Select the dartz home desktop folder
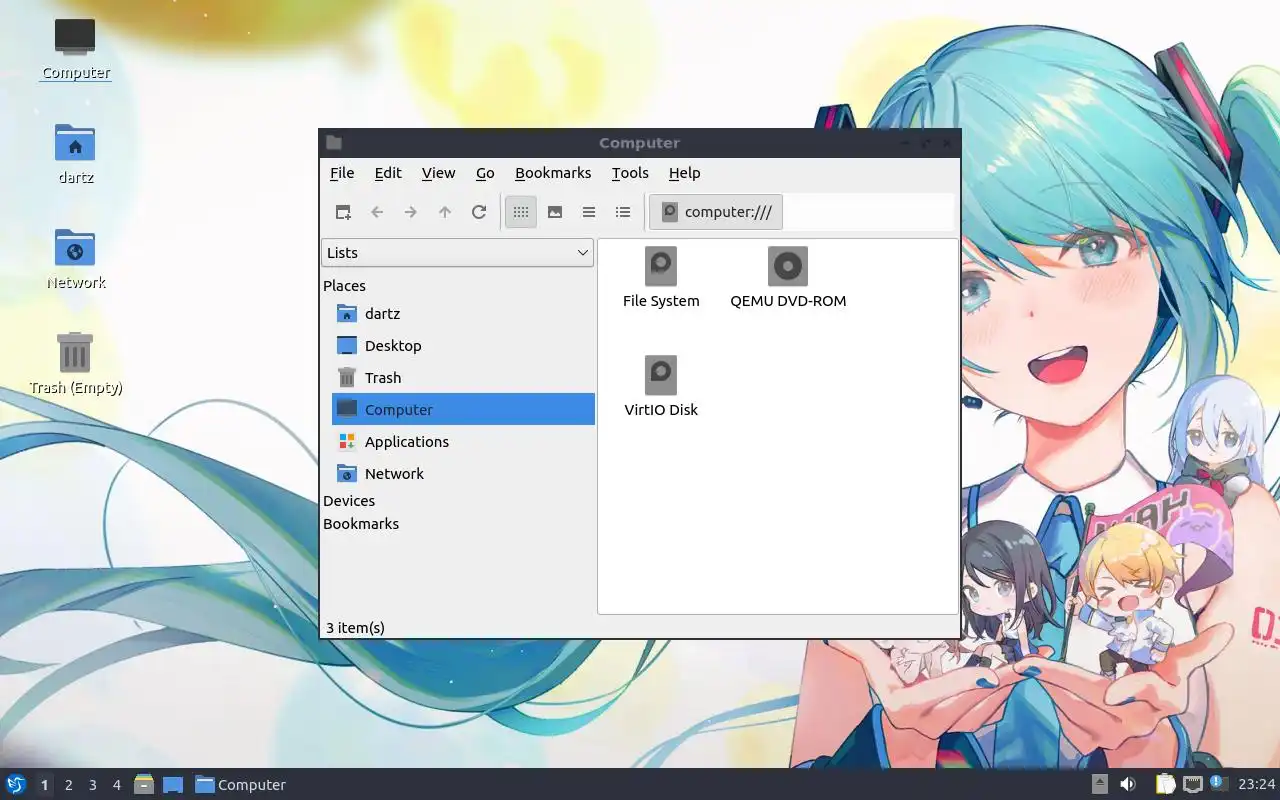 [75, 154]
